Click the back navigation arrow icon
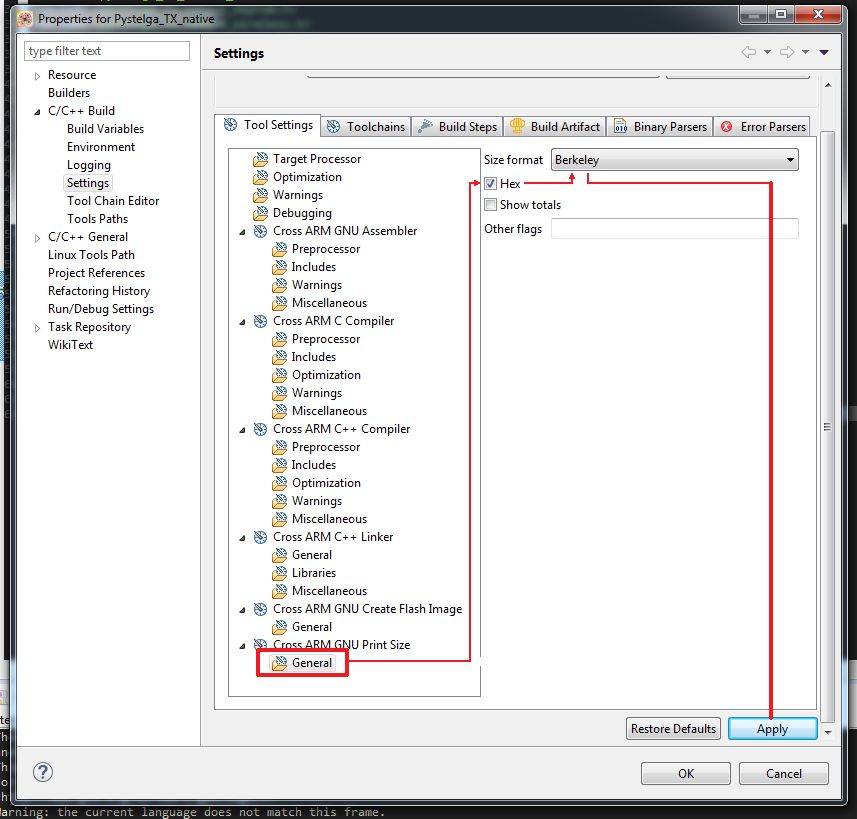This screenshot has height=819, width=857. pyautogui.click(x=749, y=52)
